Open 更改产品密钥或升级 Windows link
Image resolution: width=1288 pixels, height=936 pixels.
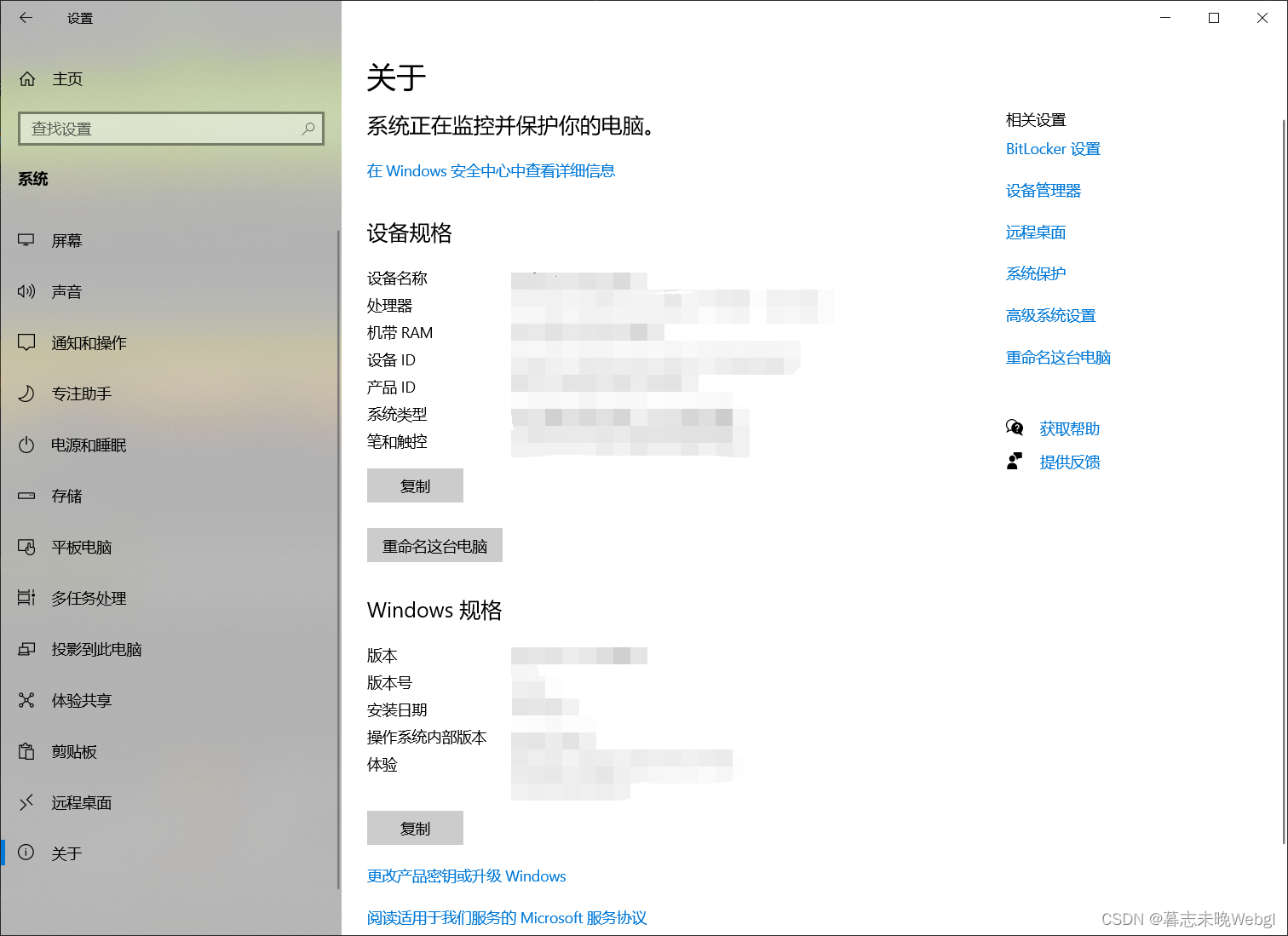466,876
